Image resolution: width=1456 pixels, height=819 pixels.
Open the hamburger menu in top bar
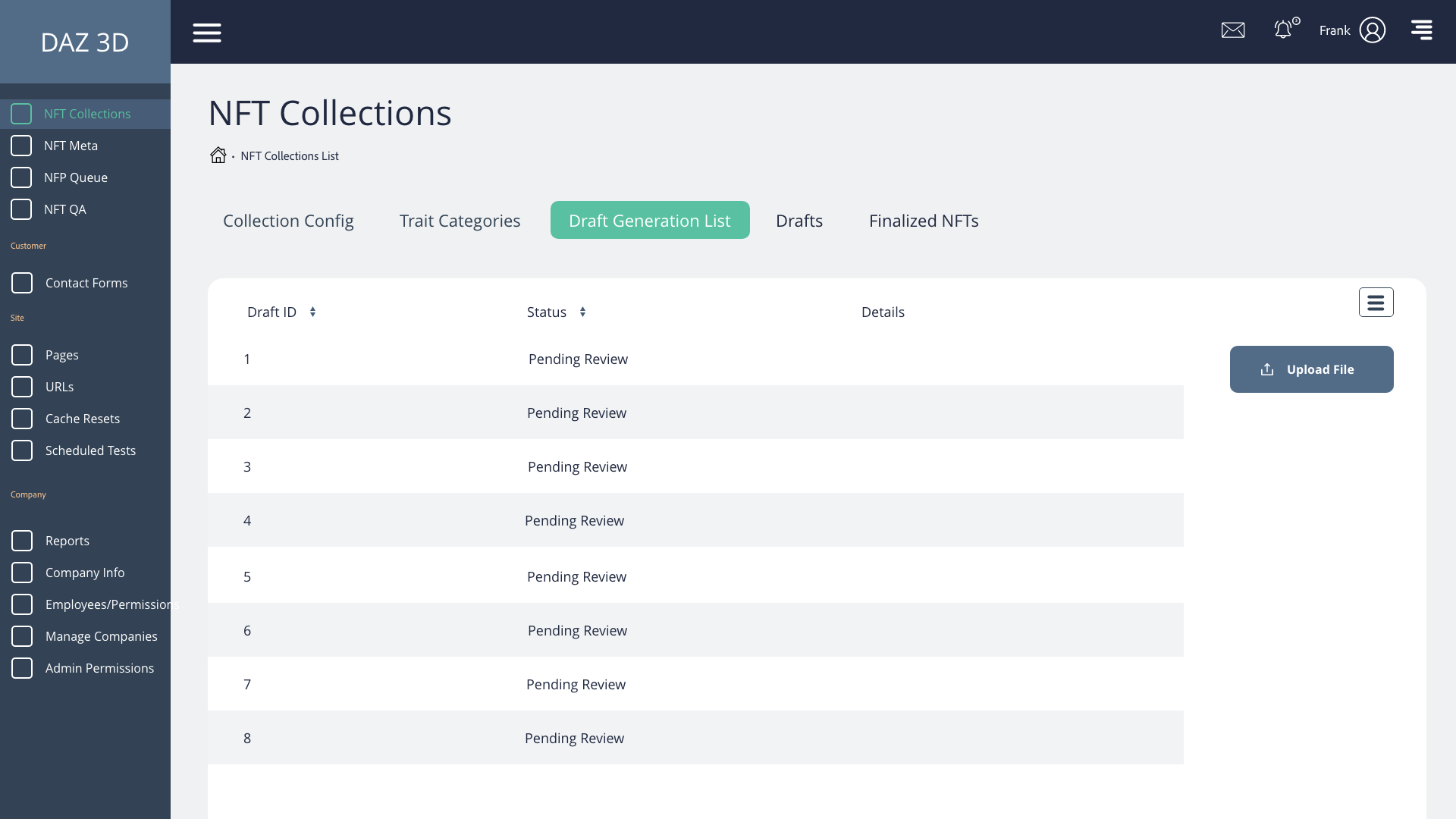point(206,33)
